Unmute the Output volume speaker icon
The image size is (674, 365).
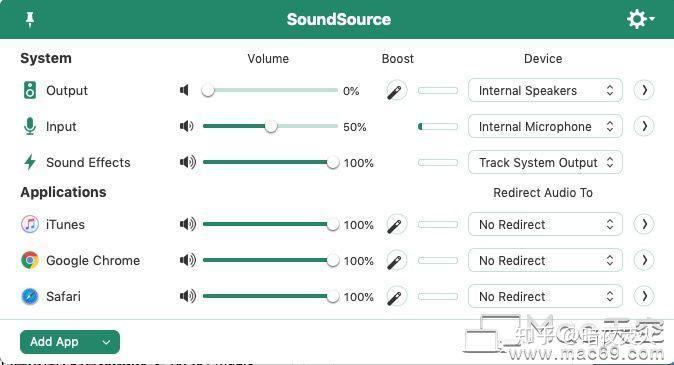click(x=185, y=90)
